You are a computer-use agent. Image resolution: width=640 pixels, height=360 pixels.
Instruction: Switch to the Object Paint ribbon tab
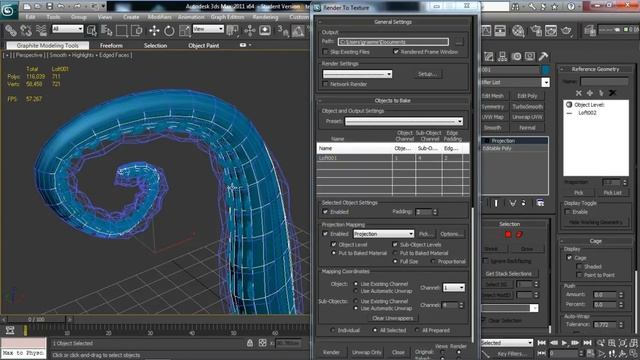pos(204,45)
